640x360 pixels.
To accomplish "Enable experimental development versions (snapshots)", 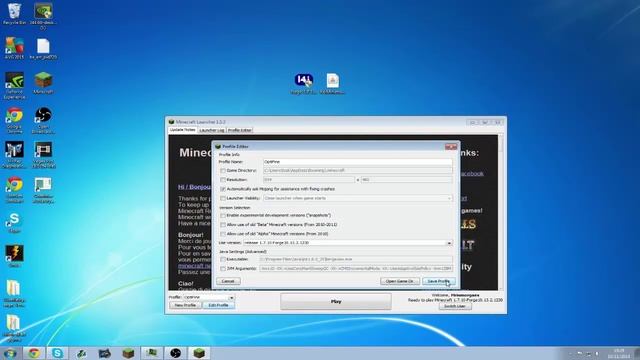I will pos(223,216).
